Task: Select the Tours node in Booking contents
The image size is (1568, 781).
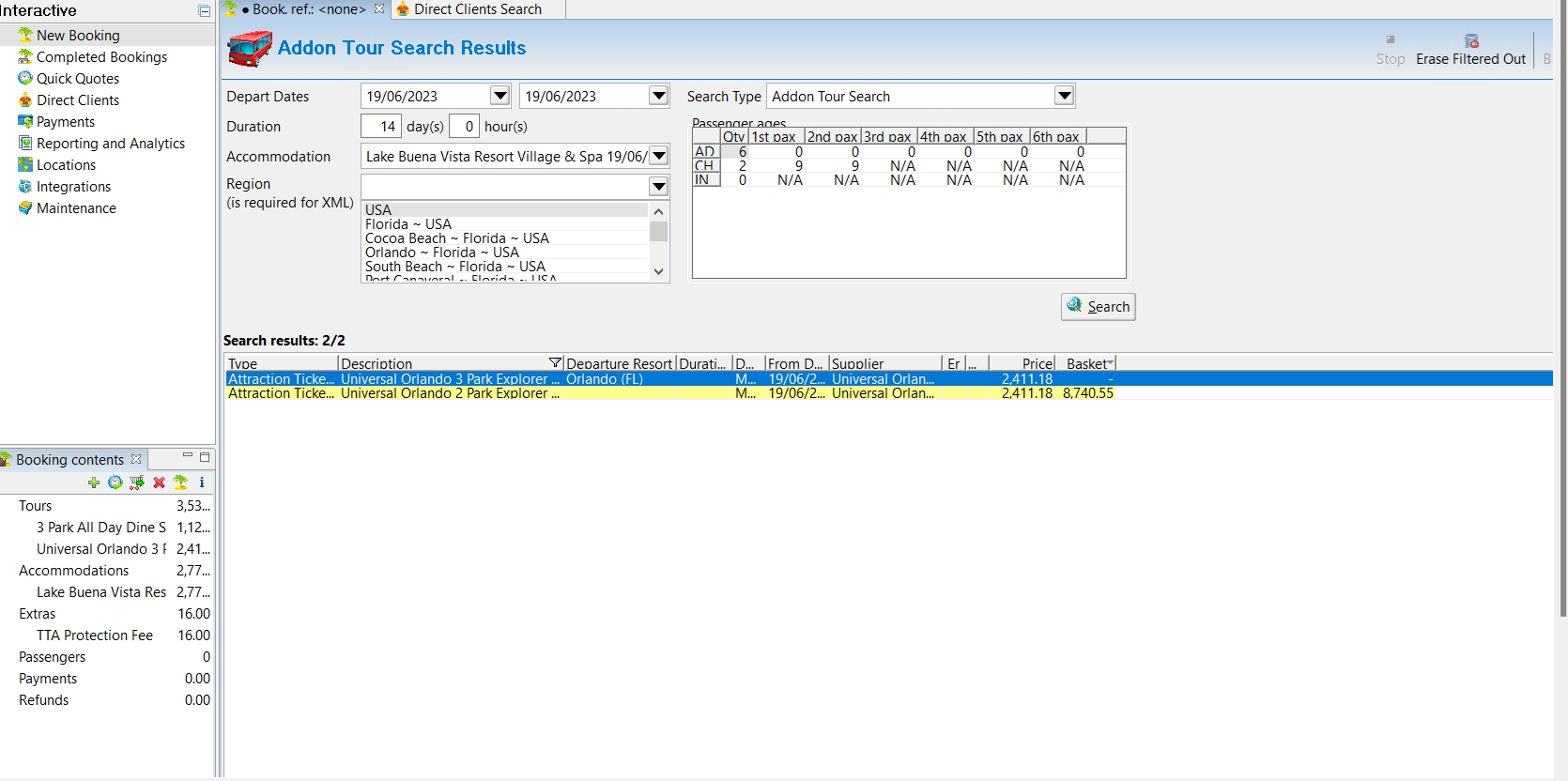Action: click(x=36, y=506)
